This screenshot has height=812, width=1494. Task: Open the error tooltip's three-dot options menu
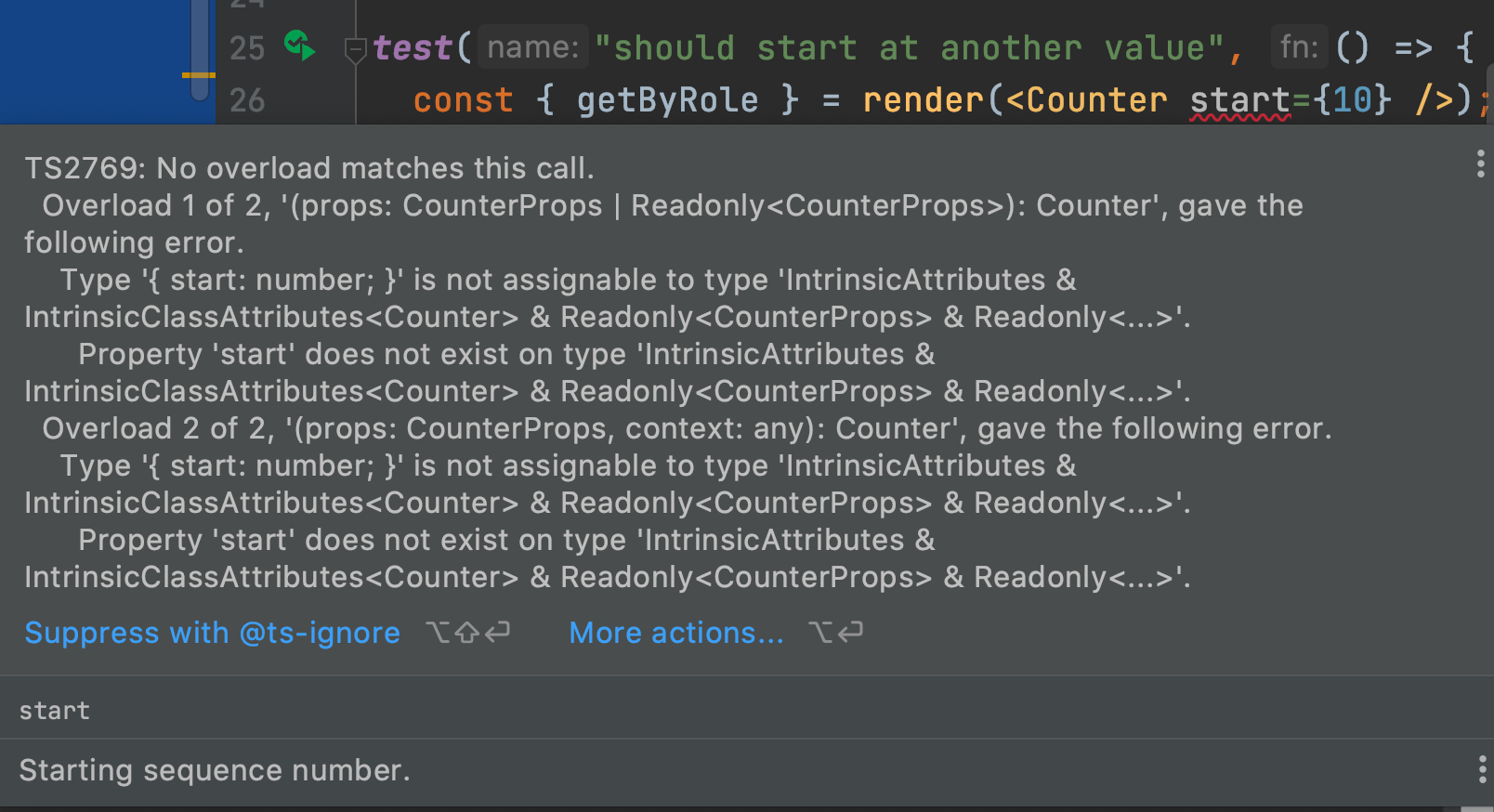point(1480,164)
